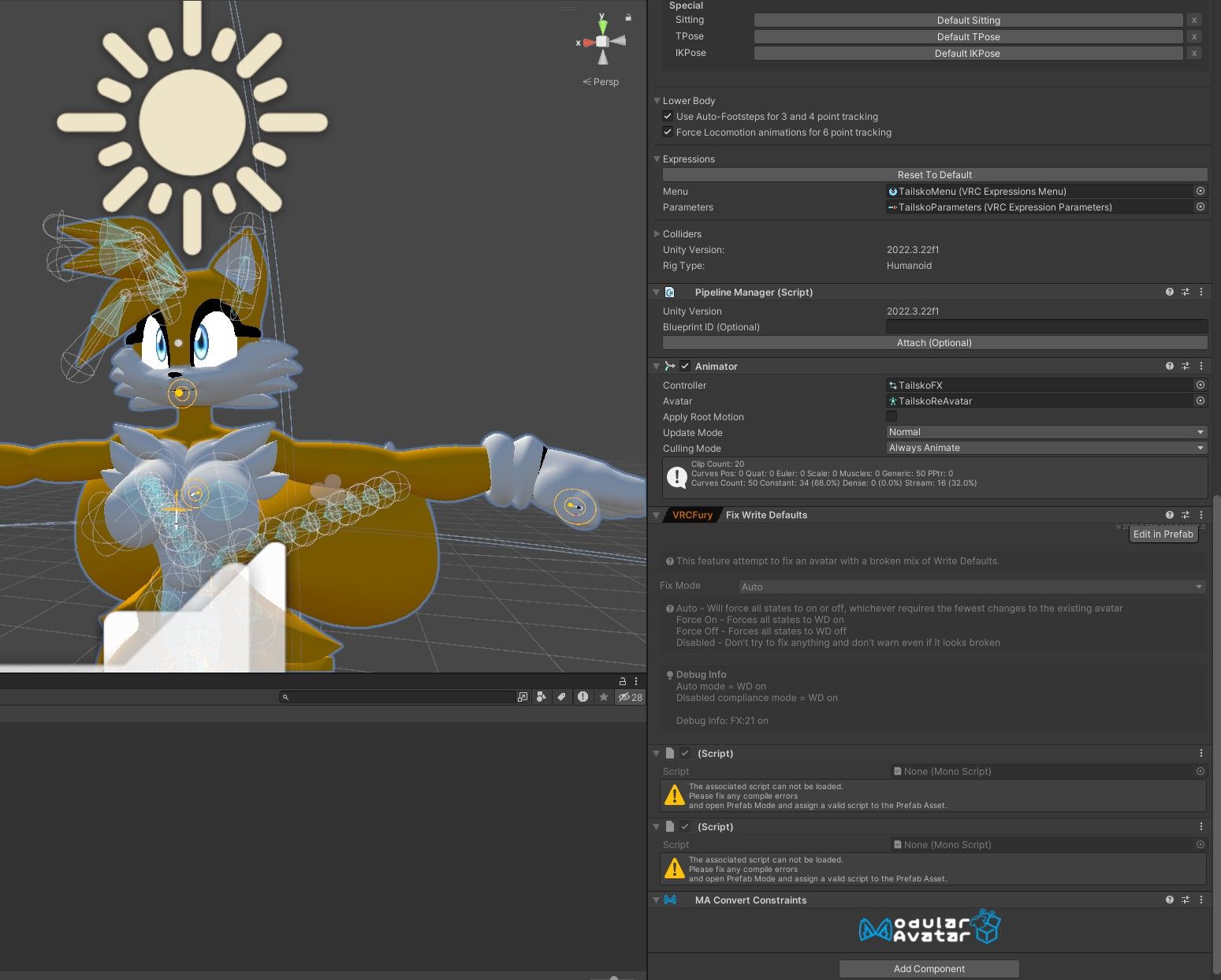Disable the Animator component checkbox
1221x980 pixels.
pos(685,366)
